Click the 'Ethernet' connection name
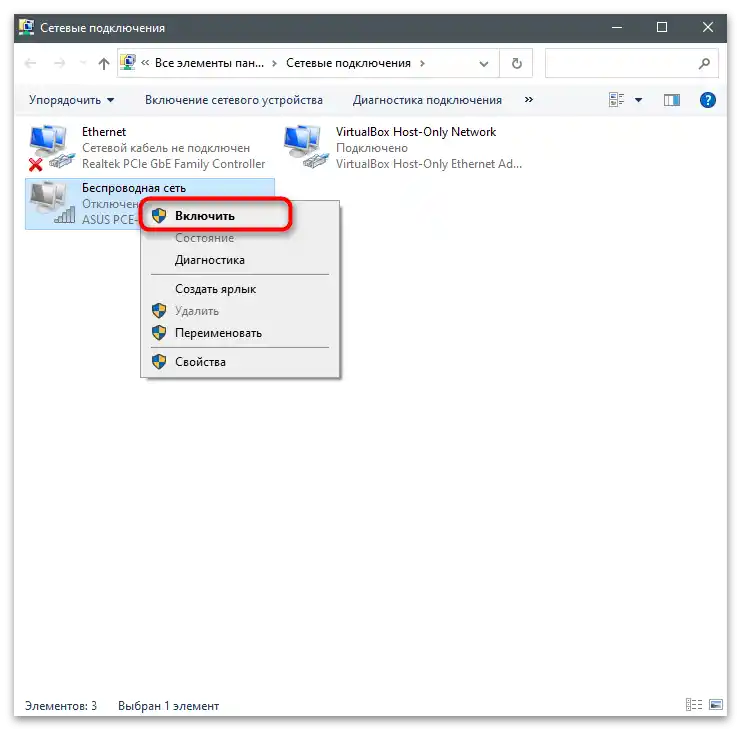 click(104, 132)
